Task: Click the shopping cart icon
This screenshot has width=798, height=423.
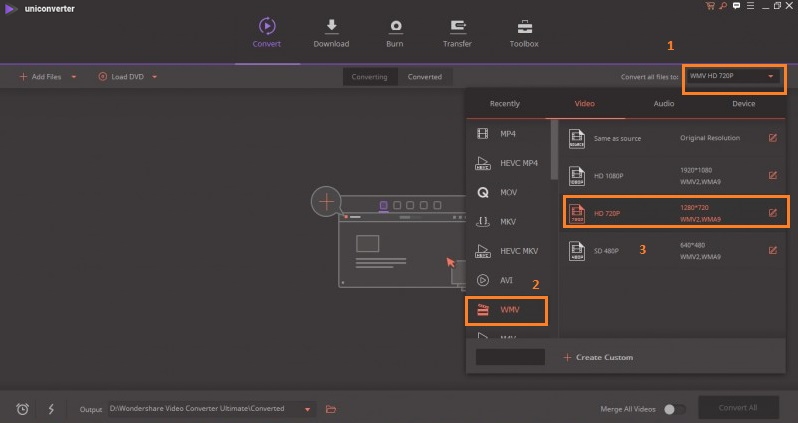Action: (x=710, y=6)
